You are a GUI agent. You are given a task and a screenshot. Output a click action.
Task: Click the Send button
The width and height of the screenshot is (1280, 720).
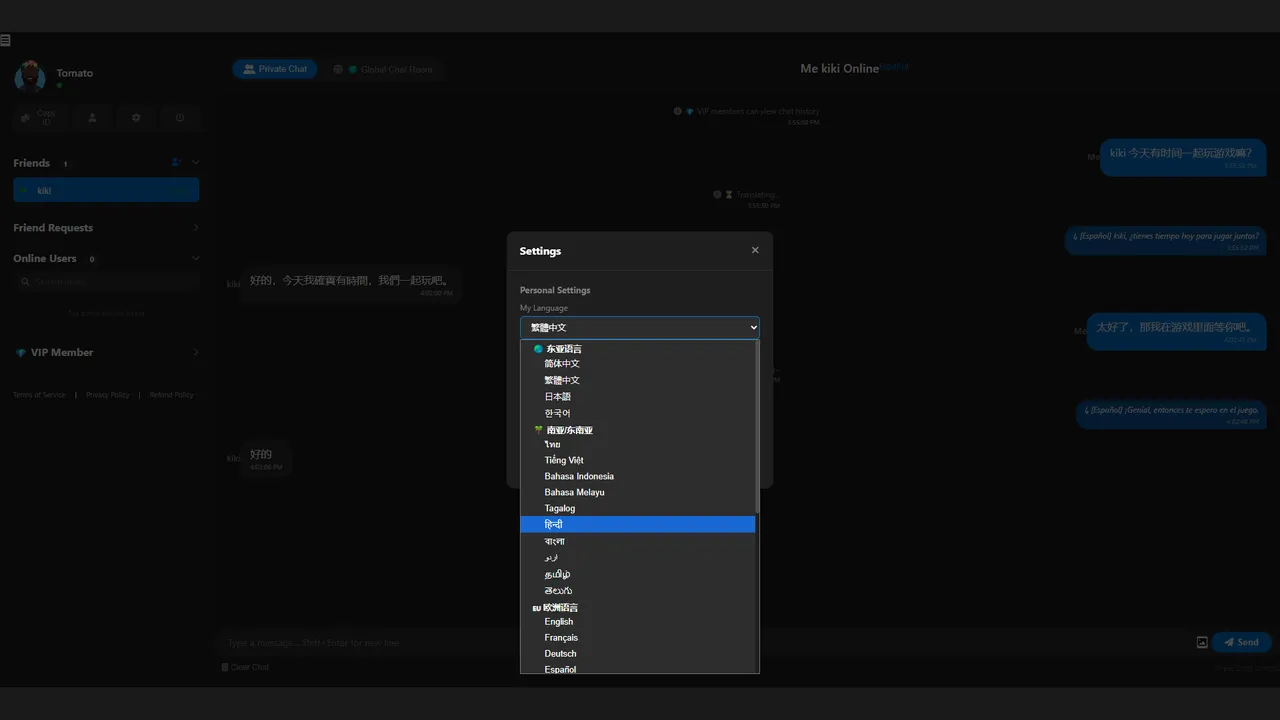point(1241,642)
